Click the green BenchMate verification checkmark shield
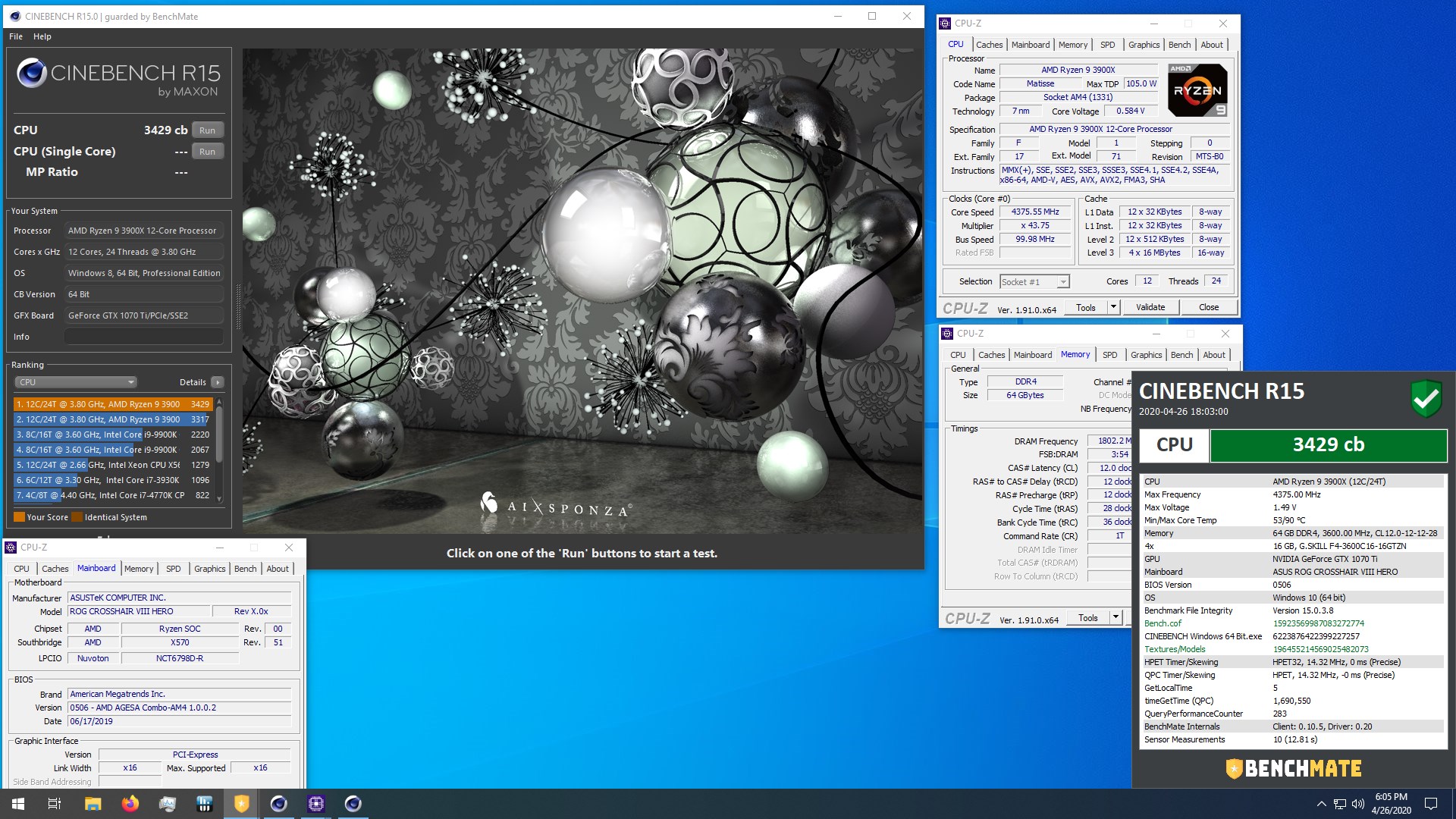This screenshot has height=819, width=1456. pyautogui.click(x=1426, y=398)
